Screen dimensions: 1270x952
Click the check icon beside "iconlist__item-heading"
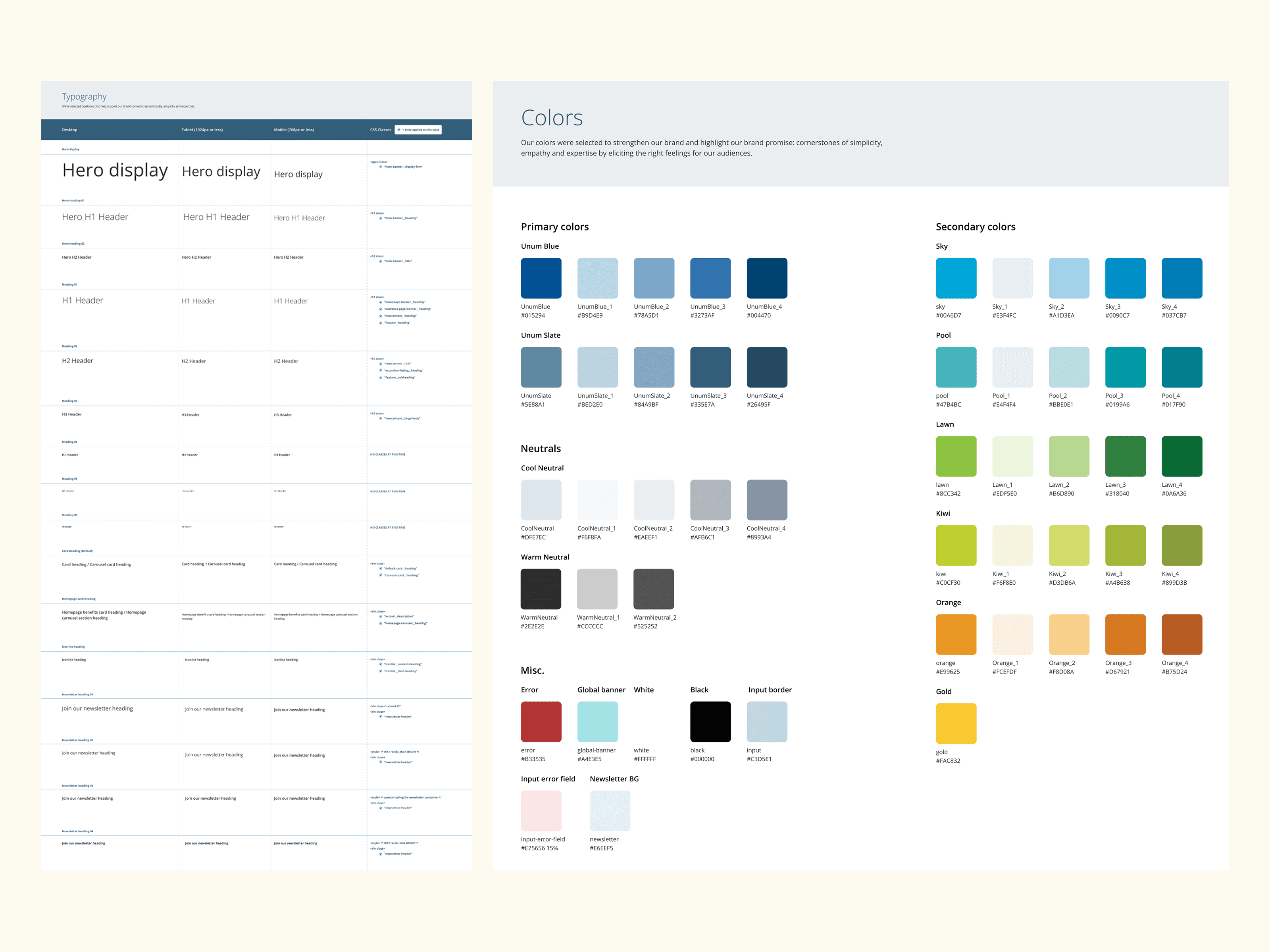tap(381, 671)
